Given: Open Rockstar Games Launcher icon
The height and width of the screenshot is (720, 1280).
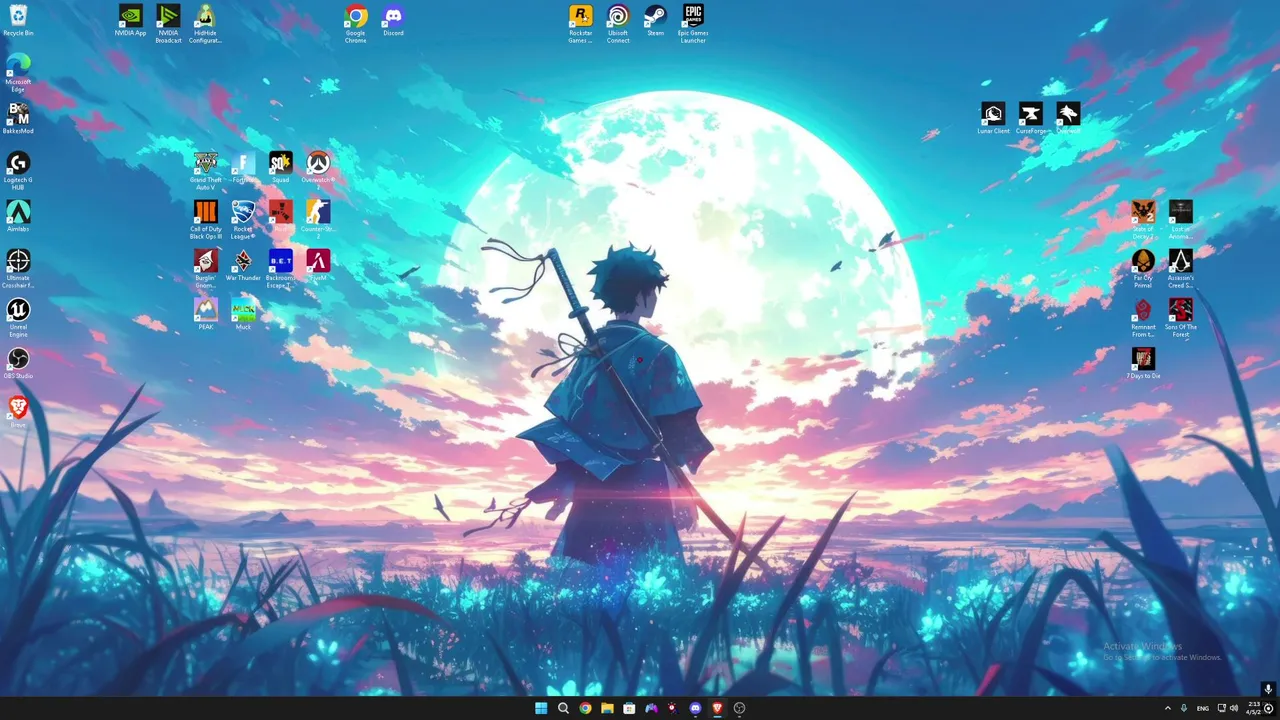Looking at the screenshot, I should (580, 23).
